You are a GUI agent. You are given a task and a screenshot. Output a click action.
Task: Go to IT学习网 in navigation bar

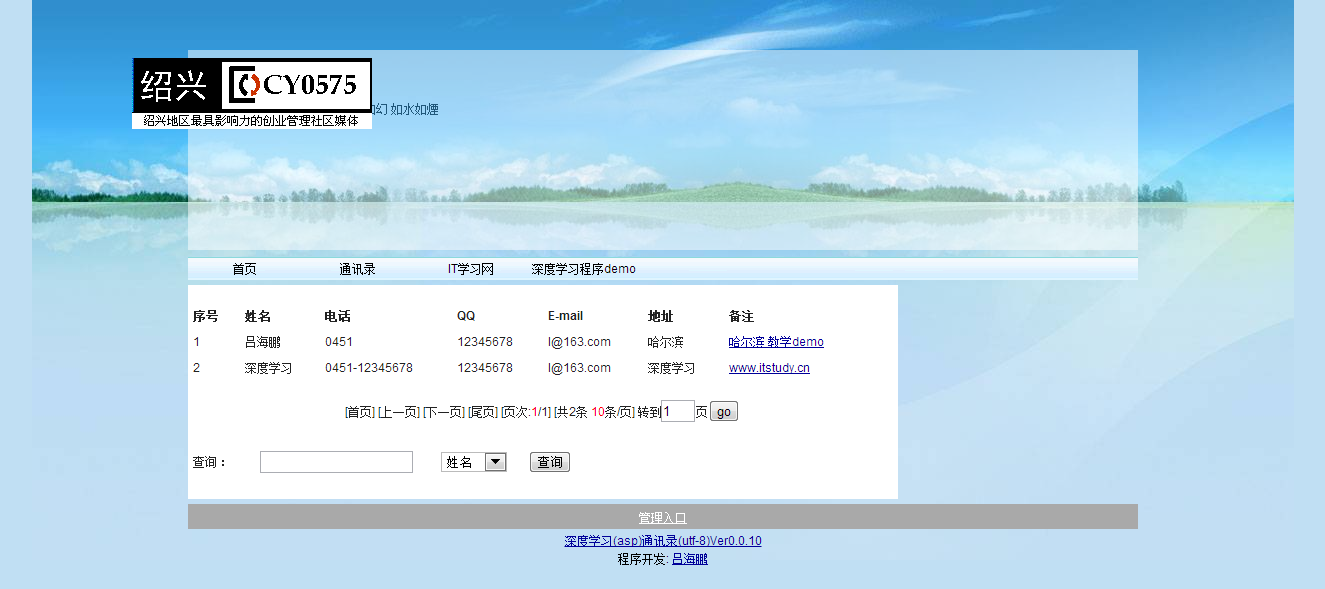coord(471,269)
